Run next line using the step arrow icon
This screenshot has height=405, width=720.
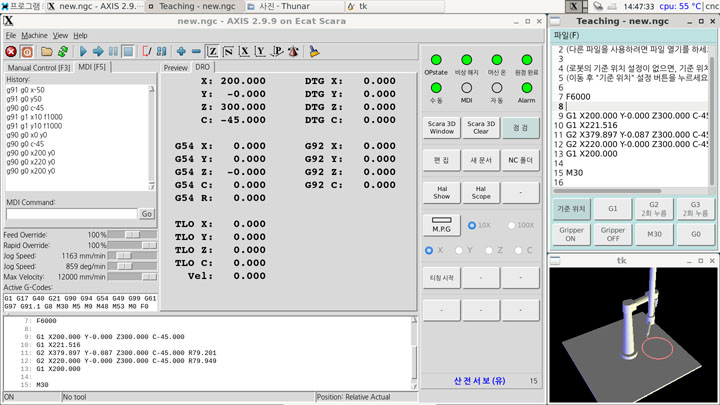point(98,52)
